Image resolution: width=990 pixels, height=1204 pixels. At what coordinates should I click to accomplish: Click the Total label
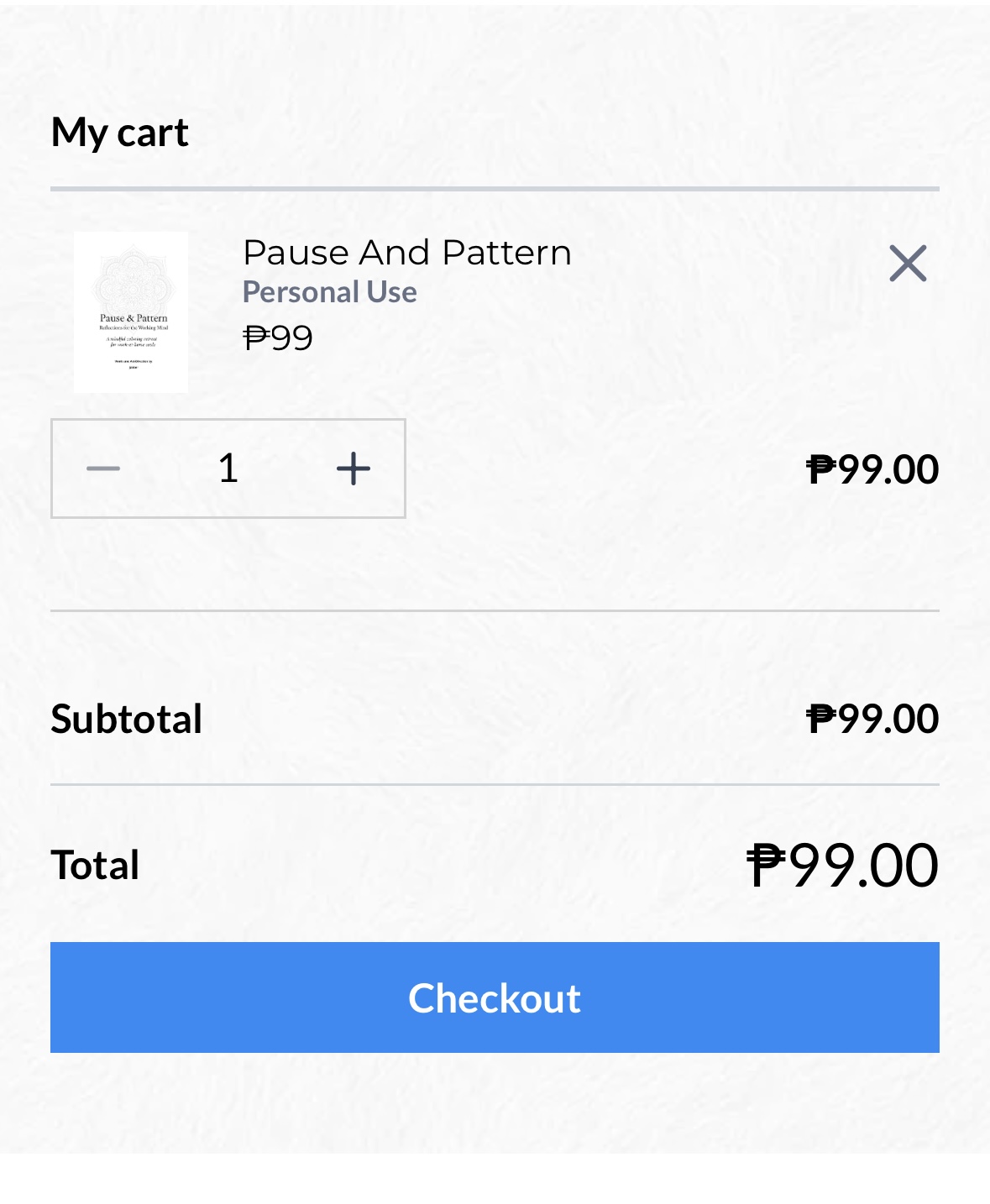pos(95,865)
